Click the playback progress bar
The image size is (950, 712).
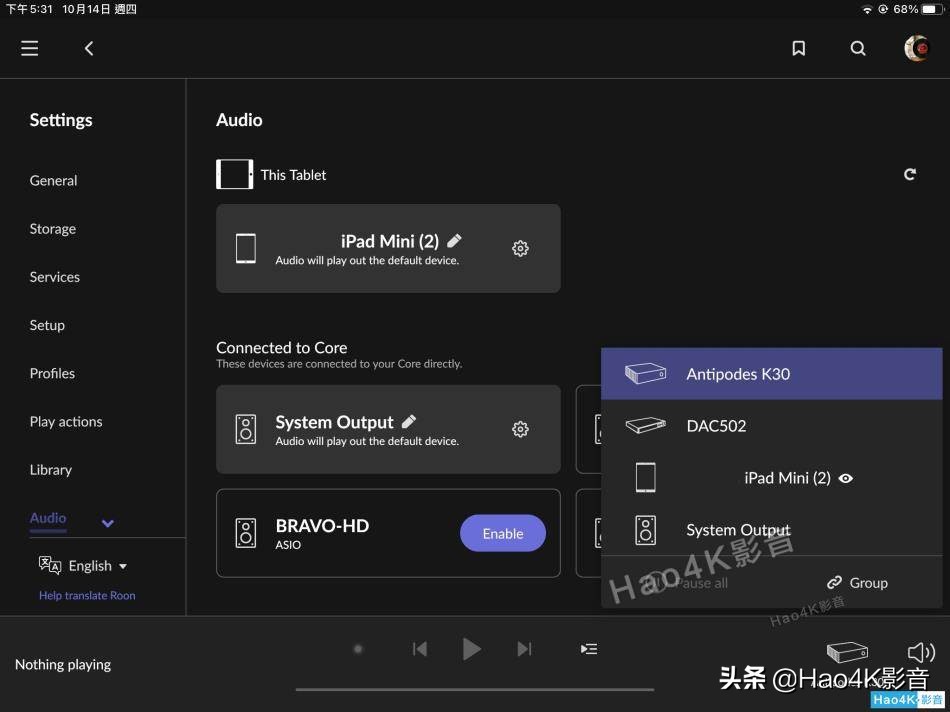pos(475,687)
